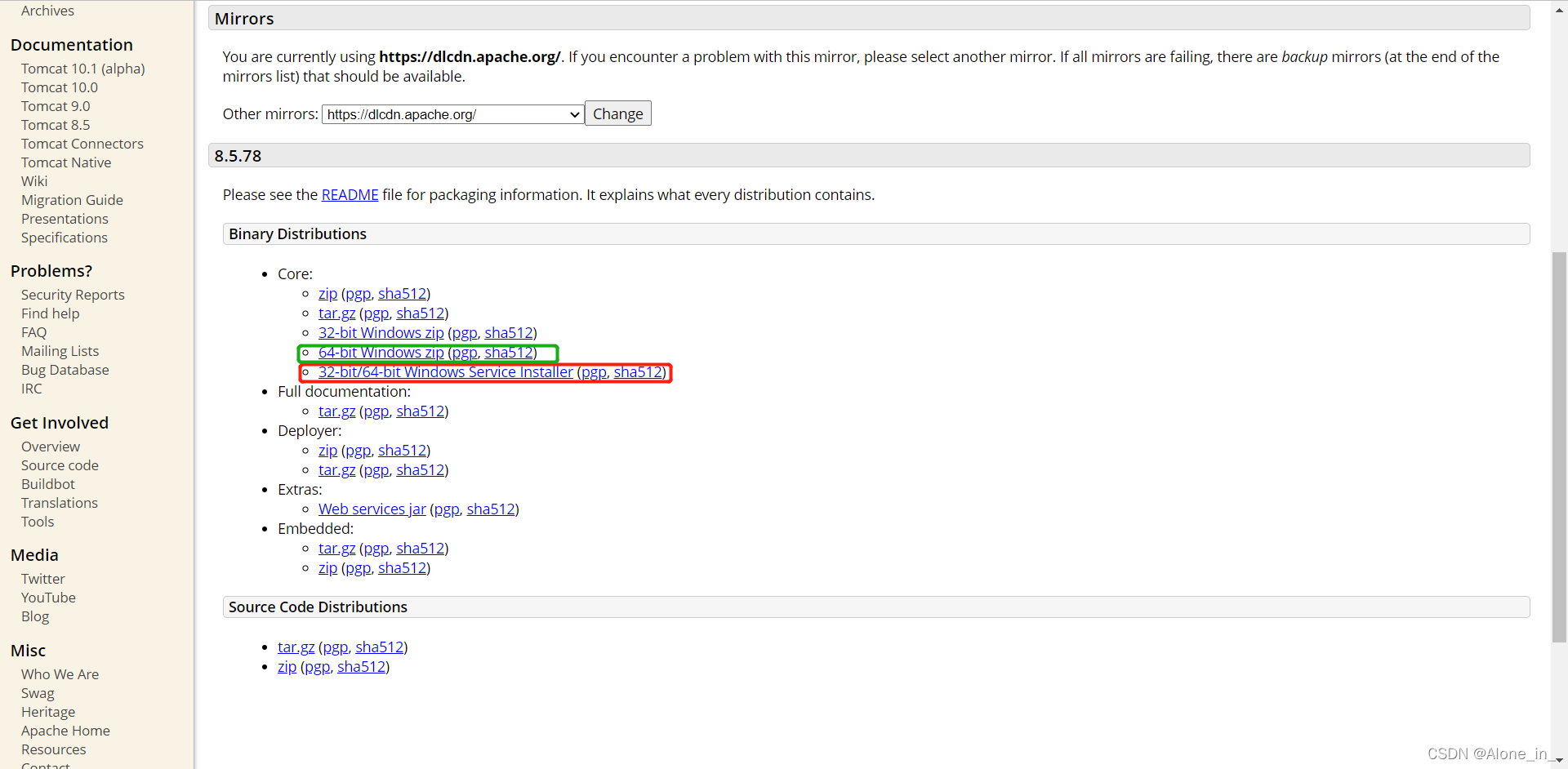Visit the YouTube media link
The width and height of the screenshot is (1568, 769).
click(48, 598)
